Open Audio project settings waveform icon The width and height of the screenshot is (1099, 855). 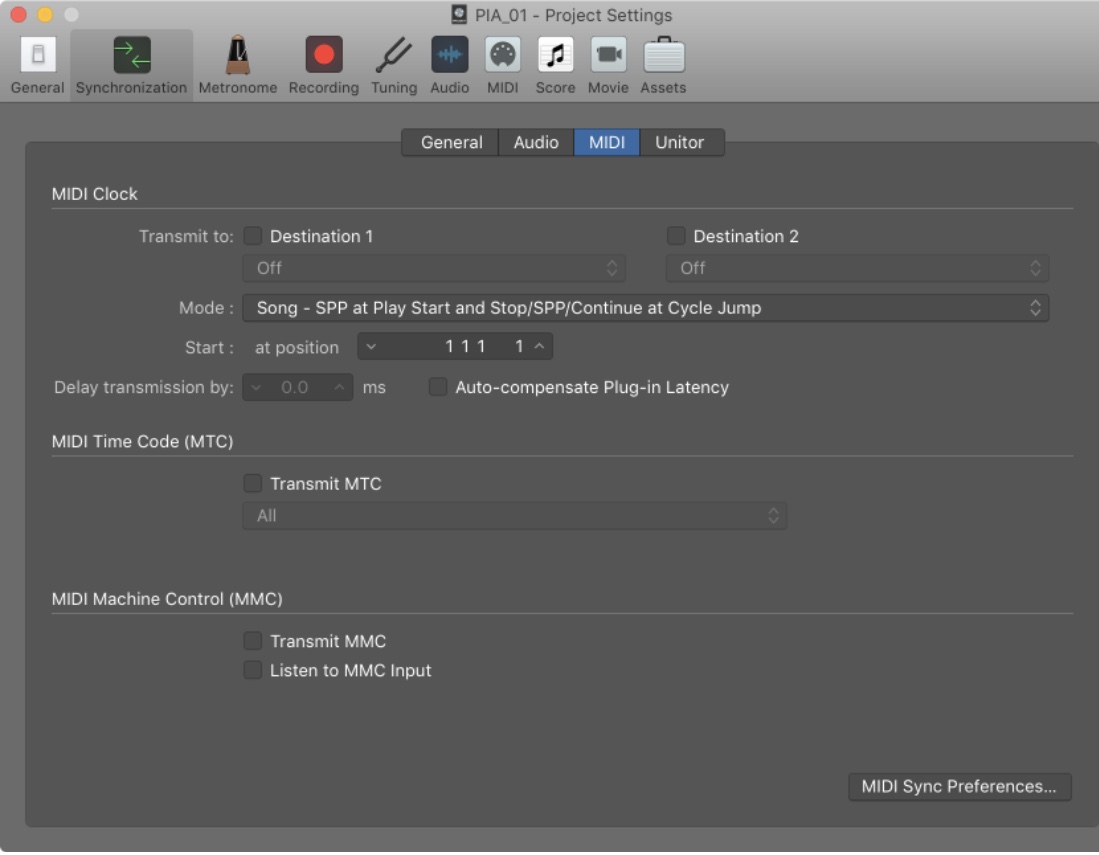coord(449,55)
